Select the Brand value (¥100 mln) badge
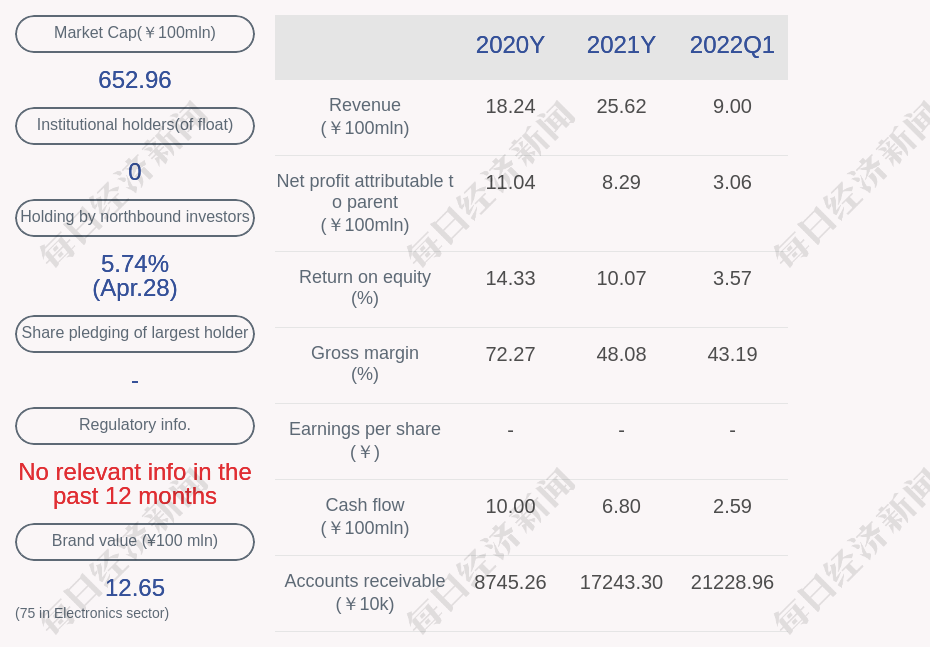Screen dimensions: 930x647 pos(134,541)
